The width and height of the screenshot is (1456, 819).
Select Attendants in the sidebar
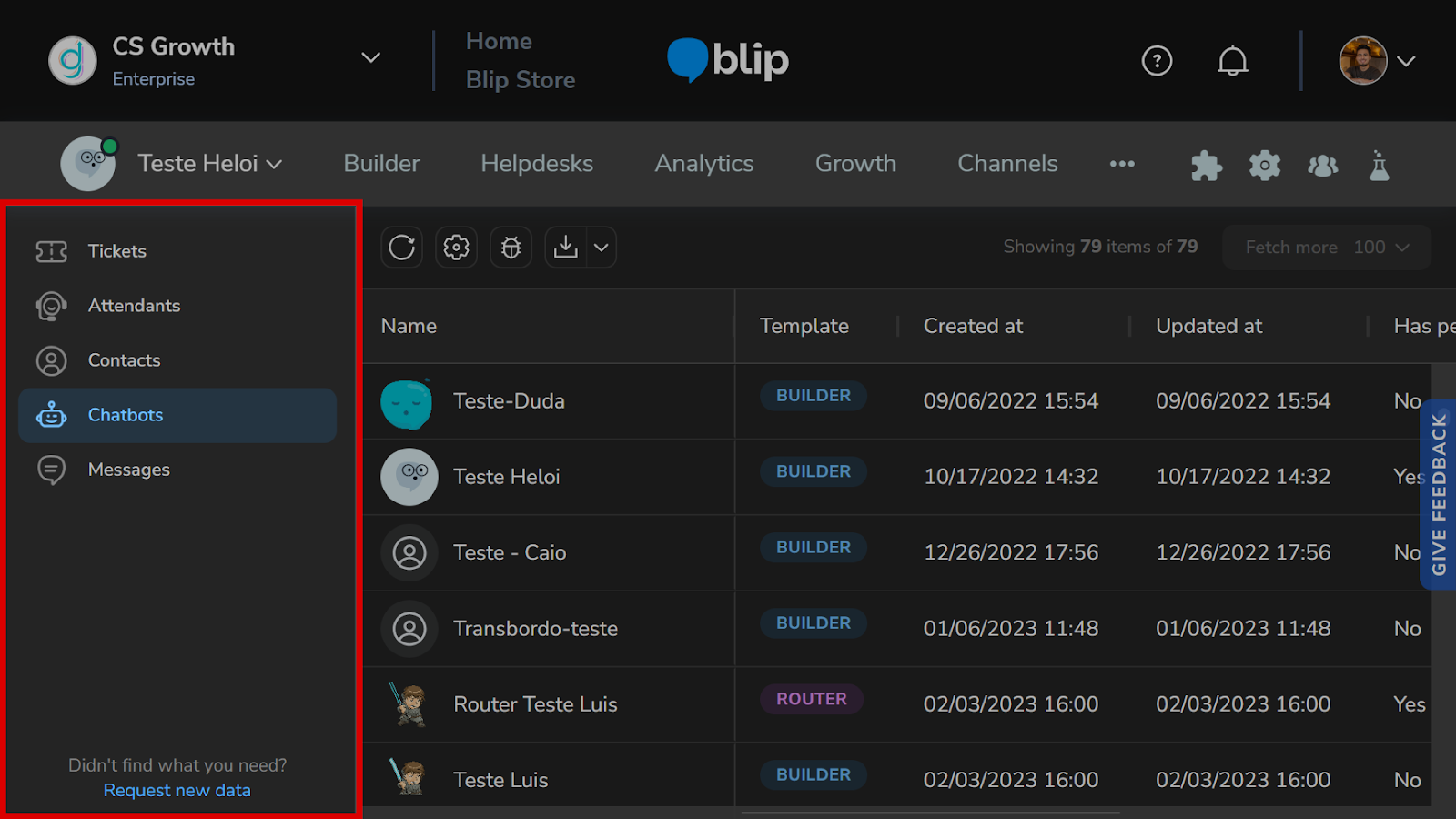pos(177,306)
